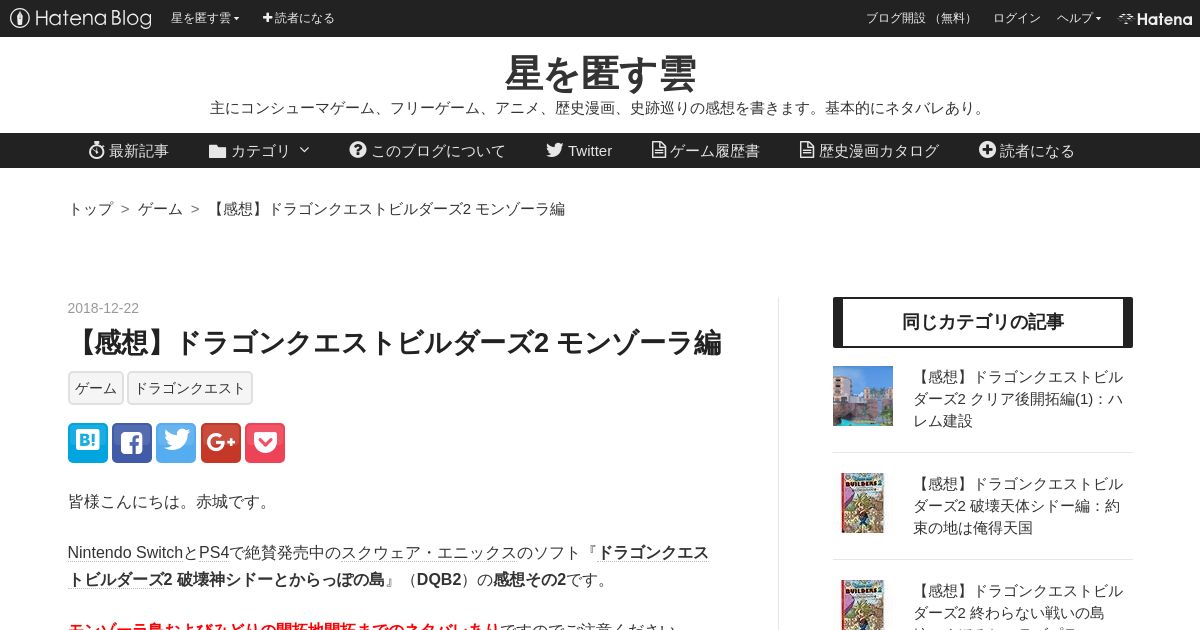Open 破壊天体シドー編：約束の地は俺得天国 link
The height and width of the screenshot is (630, 1200).
(x=1018, y=506)
